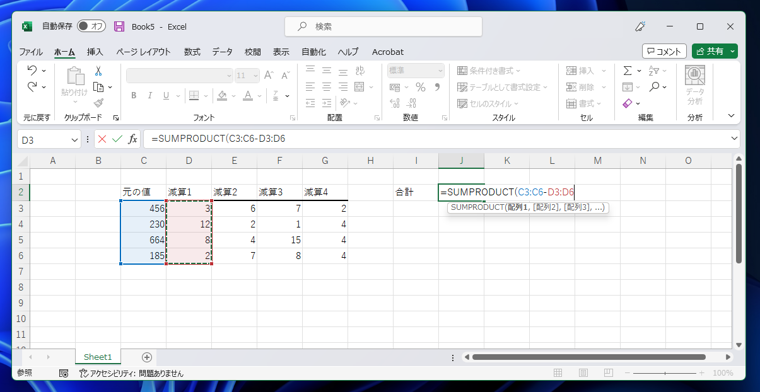Viewport: 760px width, 392px height.
Task: Click the Data Analysis icon
Action: (695, 75)
